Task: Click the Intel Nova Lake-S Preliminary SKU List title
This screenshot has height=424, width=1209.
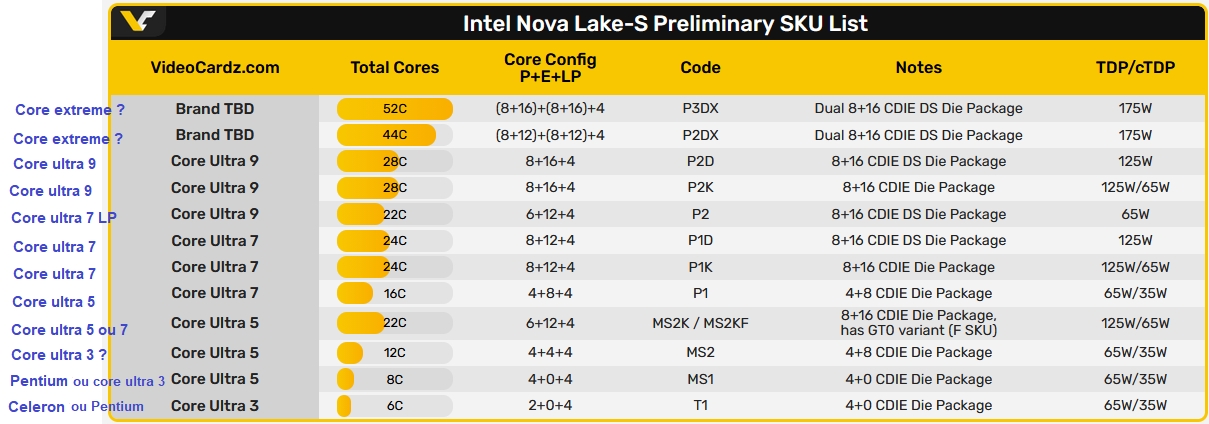Action: [665, 23]
